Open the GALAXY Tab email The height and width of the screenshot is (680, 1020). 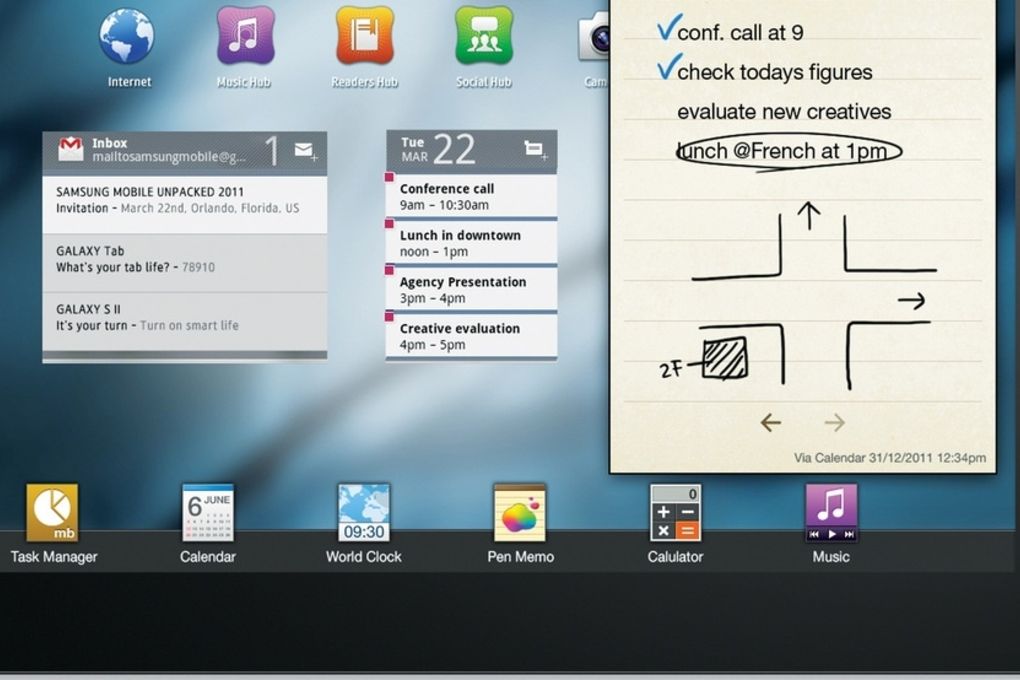pyautogui.click(x=185, y=263)
